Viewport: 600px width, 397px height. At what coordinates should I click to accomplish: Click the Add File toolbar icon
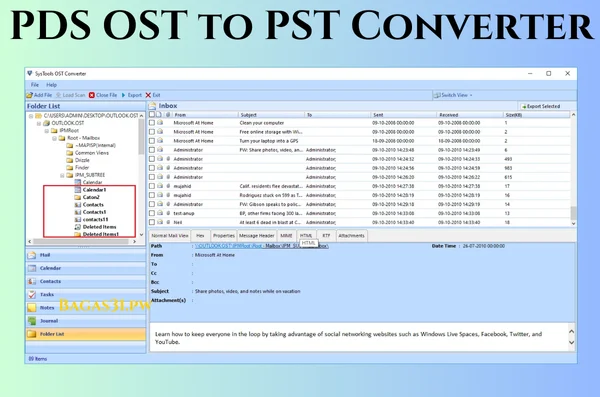point(29,95)
